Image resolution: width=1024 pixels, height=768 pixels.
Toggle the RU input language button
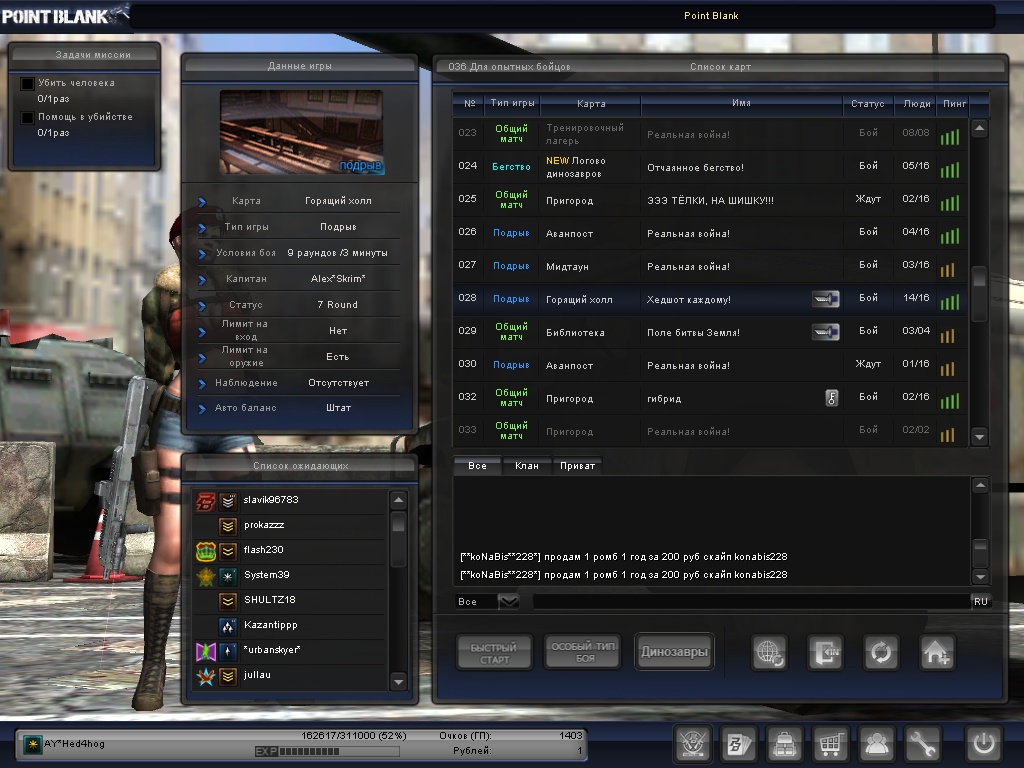pos(980,602)
